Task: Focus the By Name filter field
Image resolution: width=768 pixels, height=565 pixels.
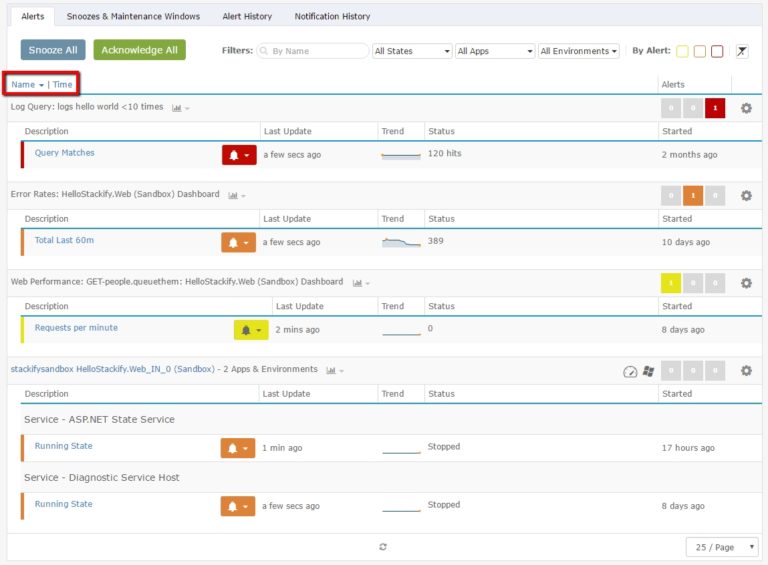Action: point(312,51)
